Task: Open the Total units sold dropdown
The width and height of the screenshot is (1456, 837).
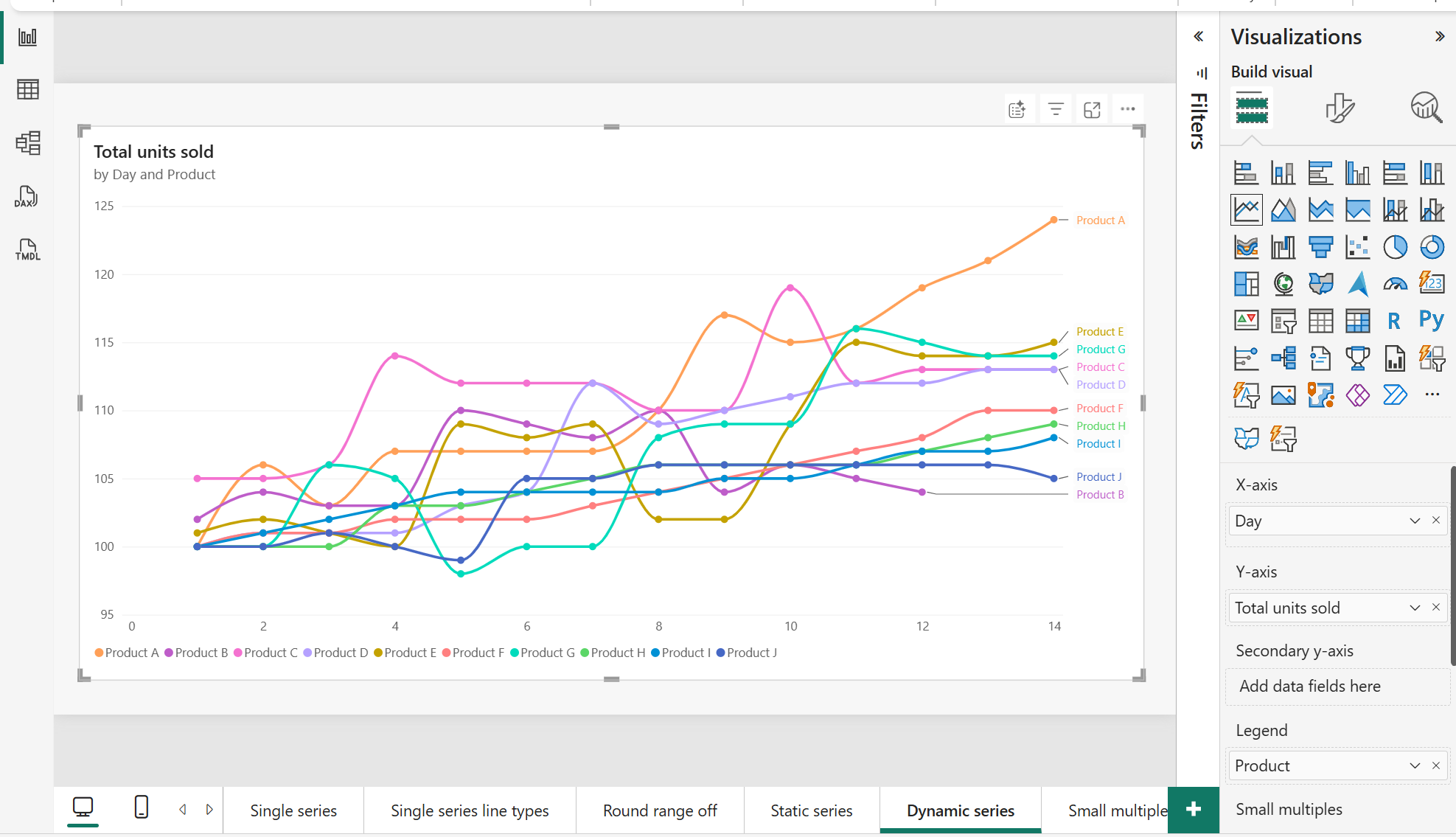Action: click(x=1415, y=608)
